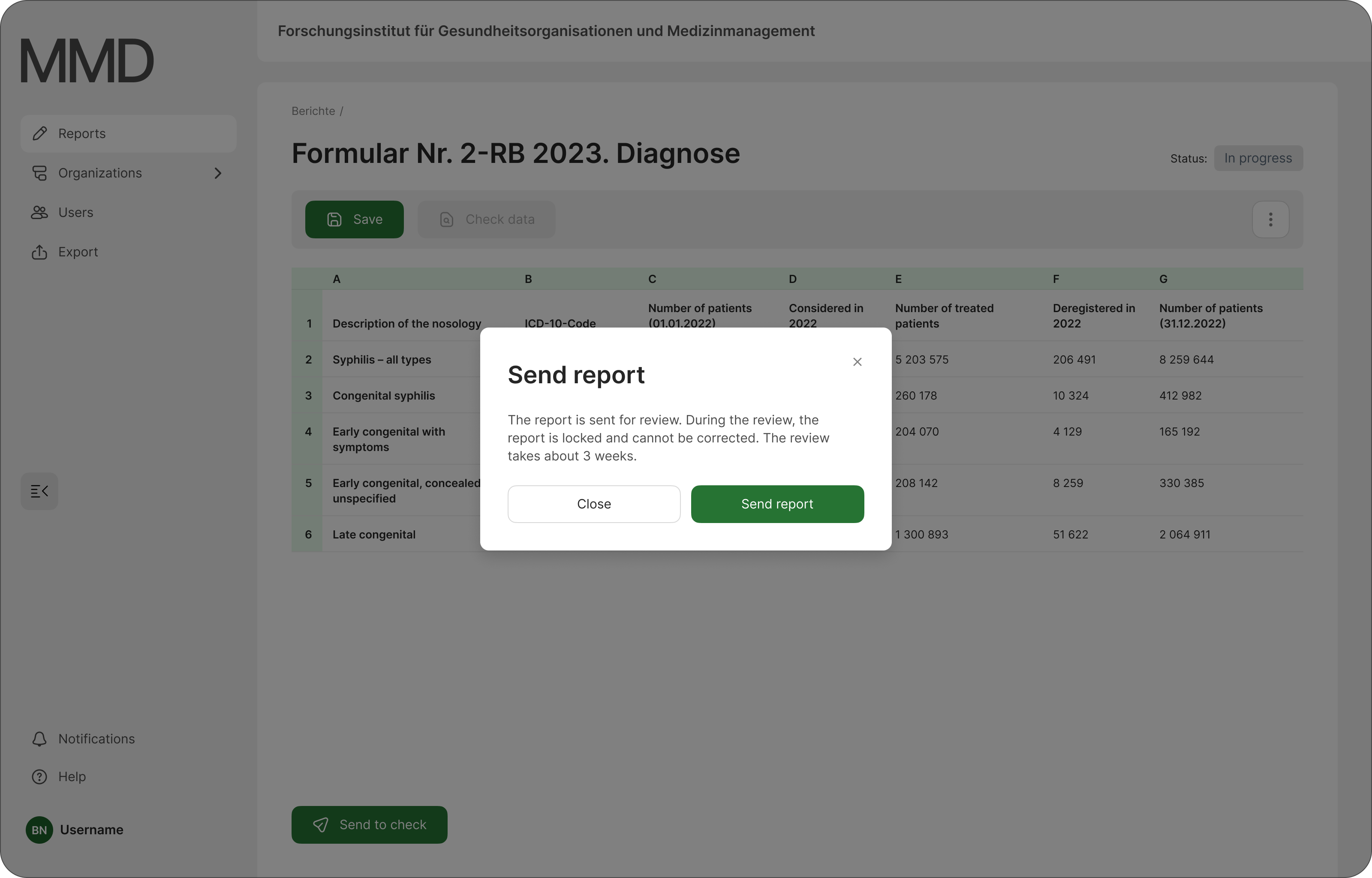Click the Export upload icon

[x=39, y=252]
